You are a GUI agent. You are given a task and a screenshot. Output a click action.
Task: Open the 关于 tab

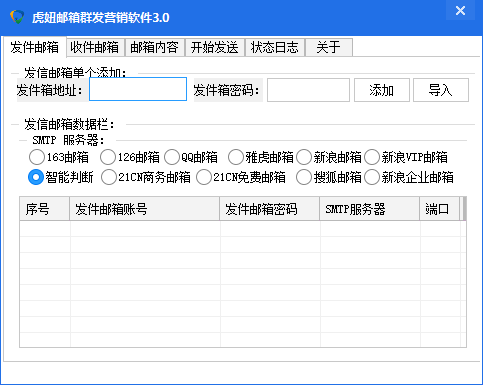click(x=329, y=47)
